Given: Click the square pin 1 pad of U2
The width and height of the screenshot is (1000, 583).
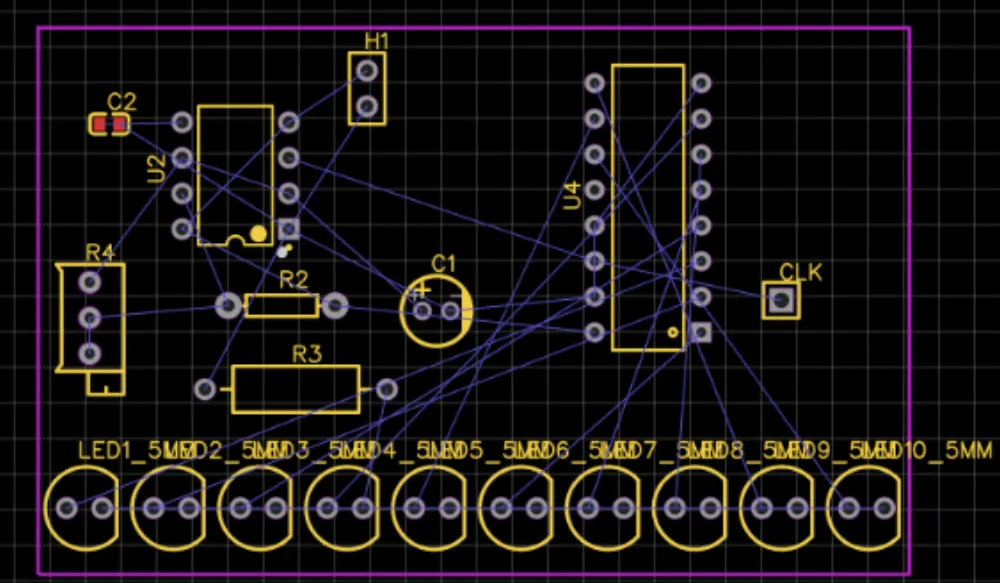Looking at the screenshot, I should [x=289, y=228].
